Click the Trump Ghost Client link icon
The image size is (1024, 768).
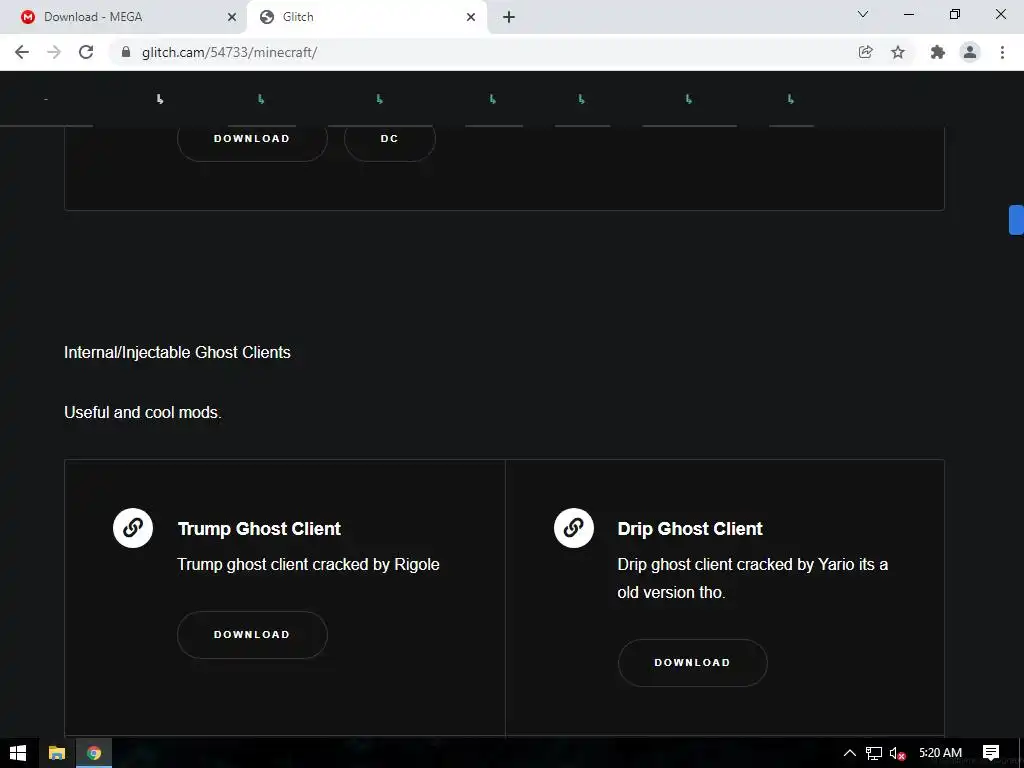pyautogui.click(x=133, y=528)
